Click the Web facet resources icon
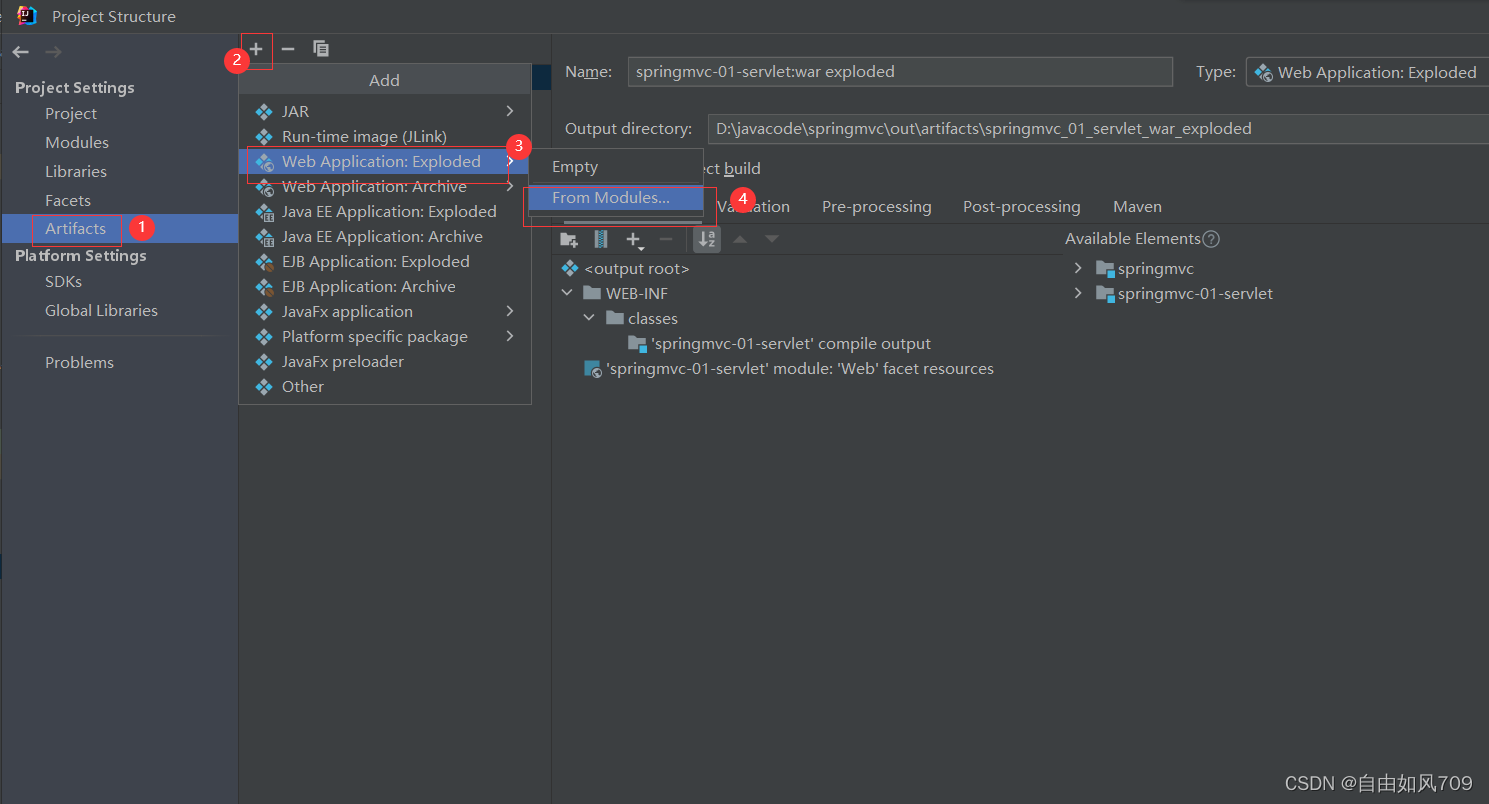 (592, 369)
